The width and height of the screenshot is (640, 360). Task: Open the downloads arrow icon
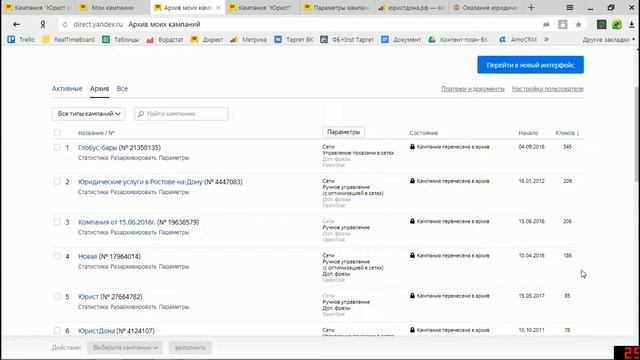631,24
